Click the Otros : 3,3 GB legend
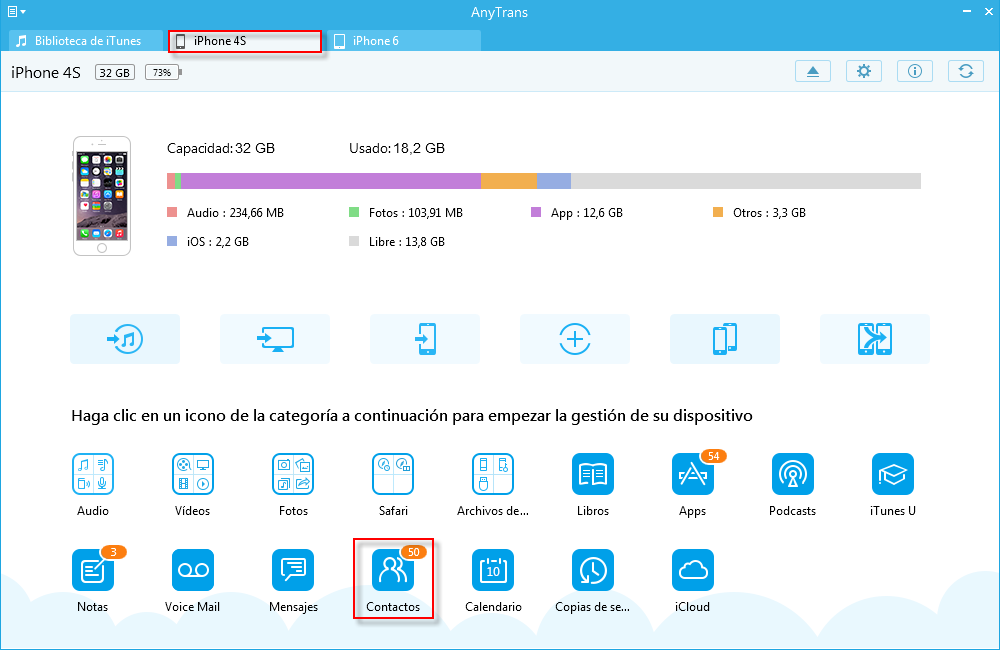Screen dimensions: 1000x650 coord(760,213)
